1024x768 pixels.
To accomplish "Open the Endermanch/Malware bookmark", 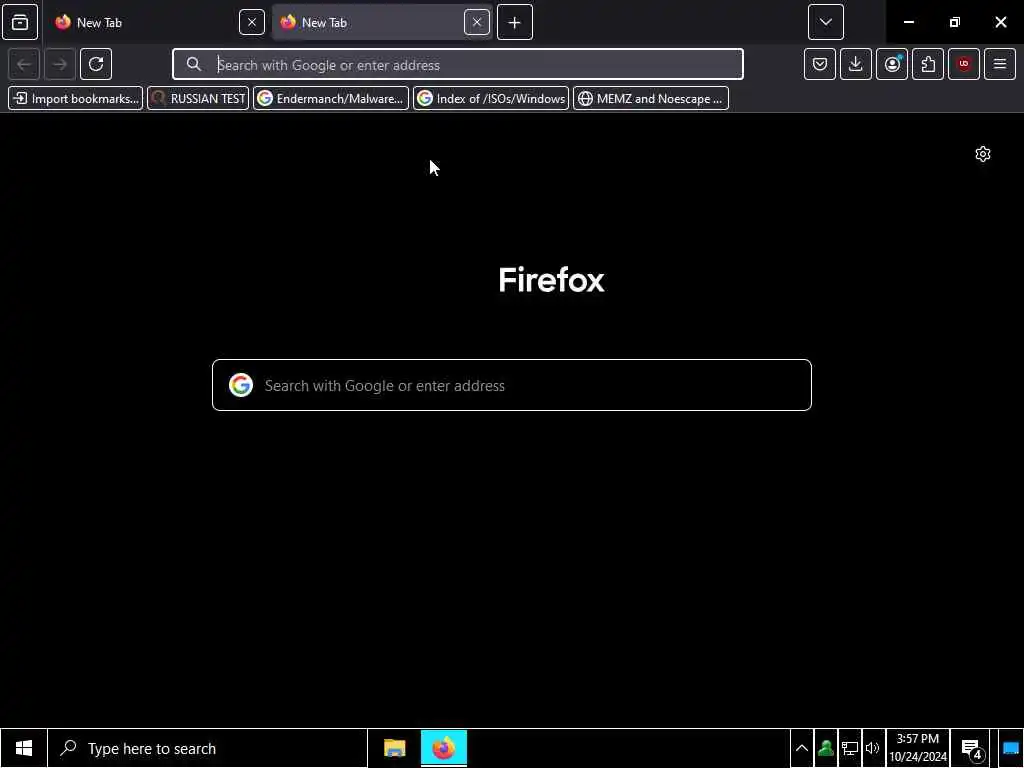I will (x=331, y=99).
